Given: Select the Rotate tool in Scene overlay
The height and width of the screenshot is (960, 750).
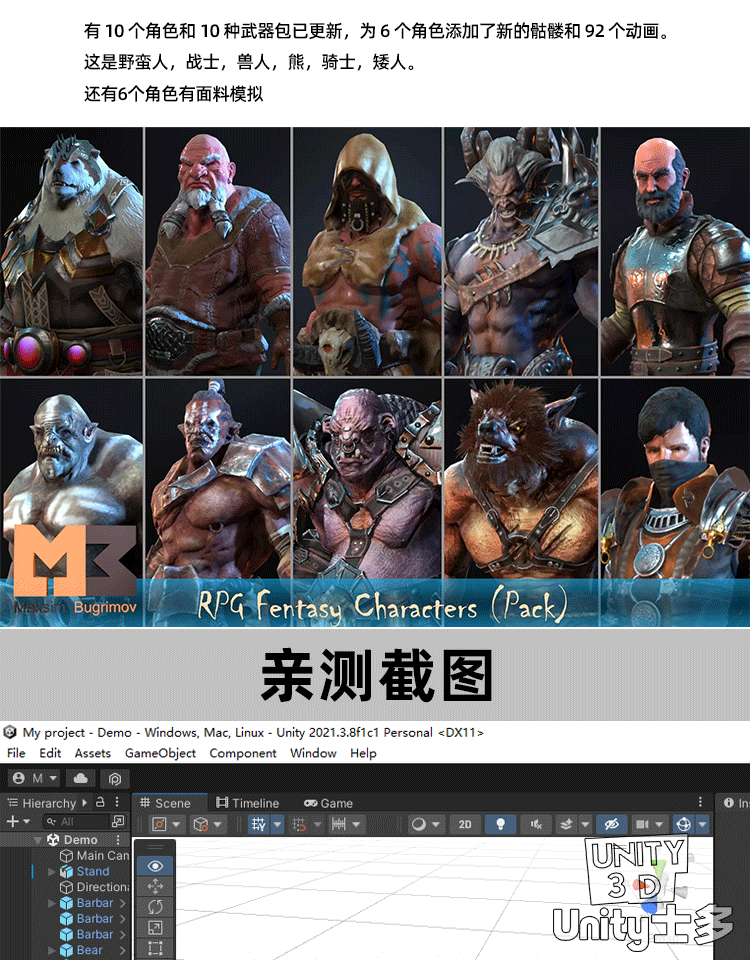Looking at the screenshot, I should coord(155,907).
